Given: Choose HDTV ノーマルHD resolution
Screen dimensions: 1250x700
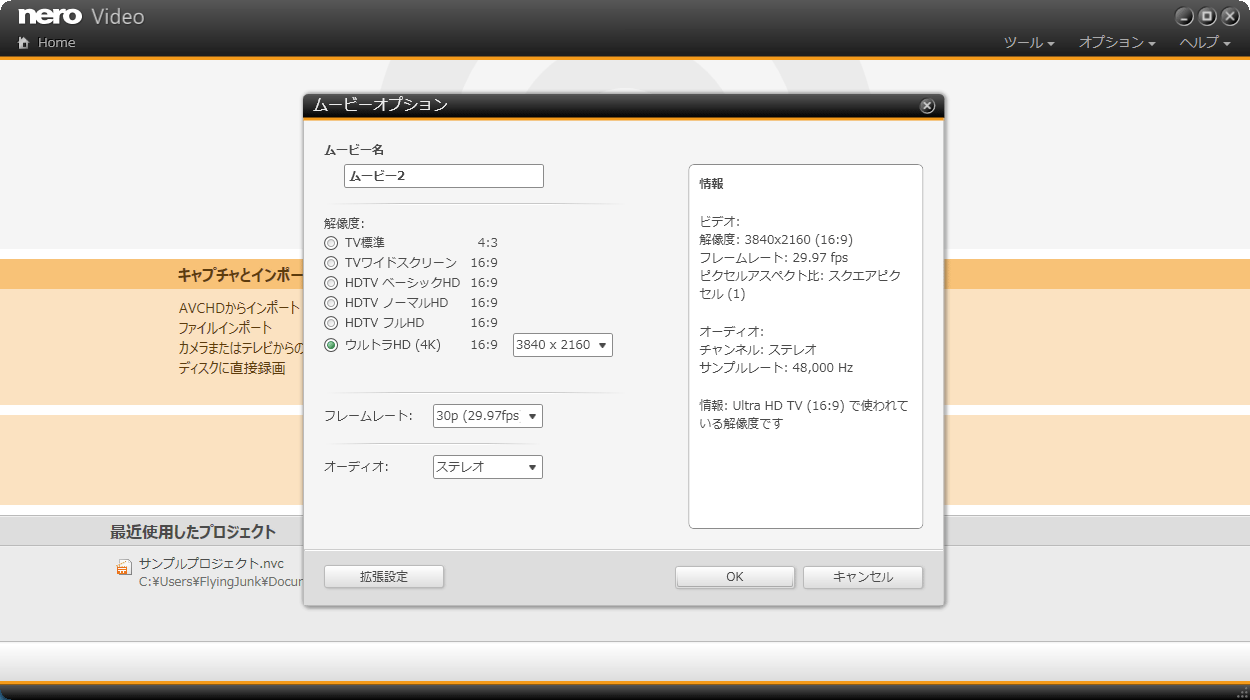Looking at the screenshot, I should tap(331, 303).
